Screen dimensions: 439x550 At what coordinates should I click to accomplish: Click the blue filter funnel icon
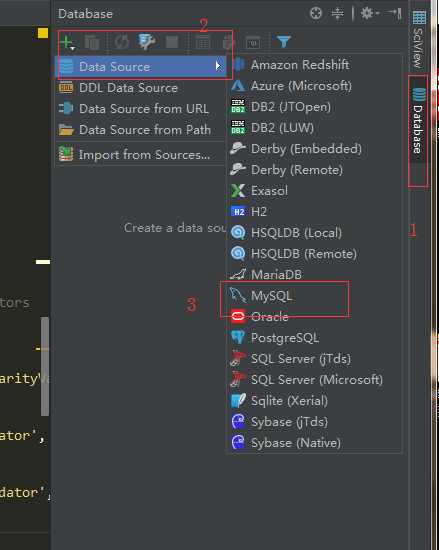(x=283, y=42)
